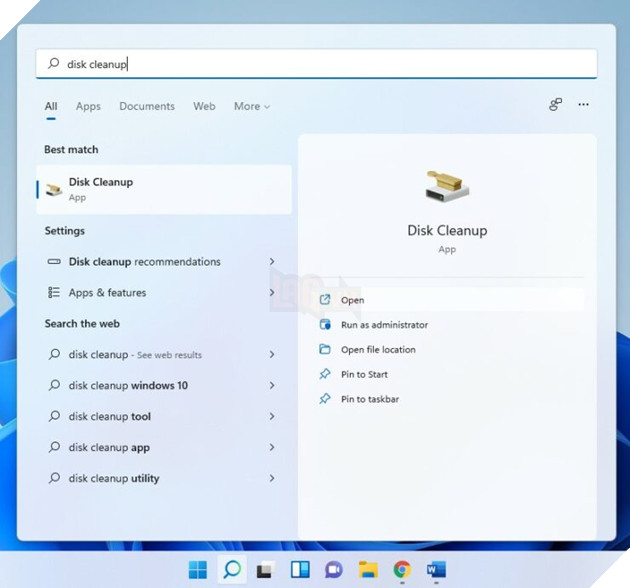Launch Google Chrome from the taskbar
630x588 pixels.
pyautogui.click(x=402, y=570)
